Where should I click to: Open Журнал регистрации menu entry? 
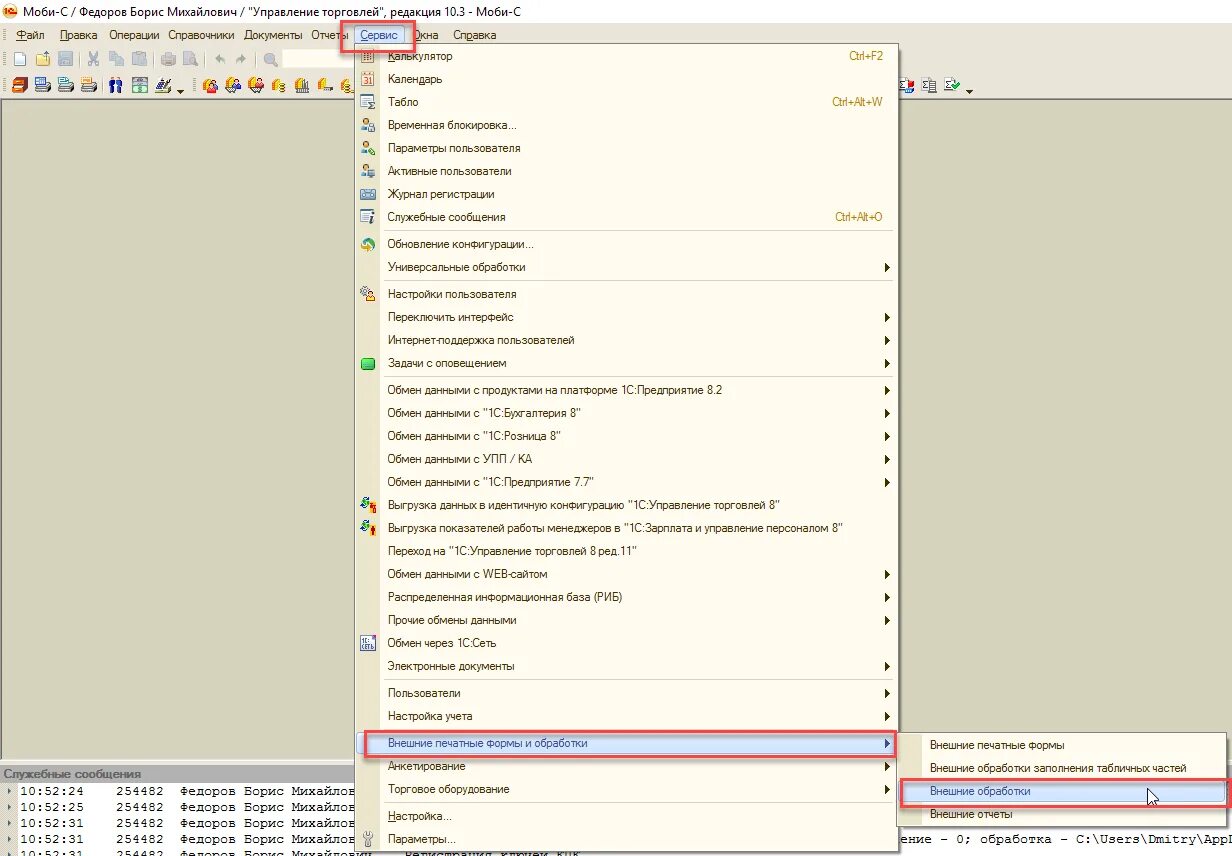(628, 194)
